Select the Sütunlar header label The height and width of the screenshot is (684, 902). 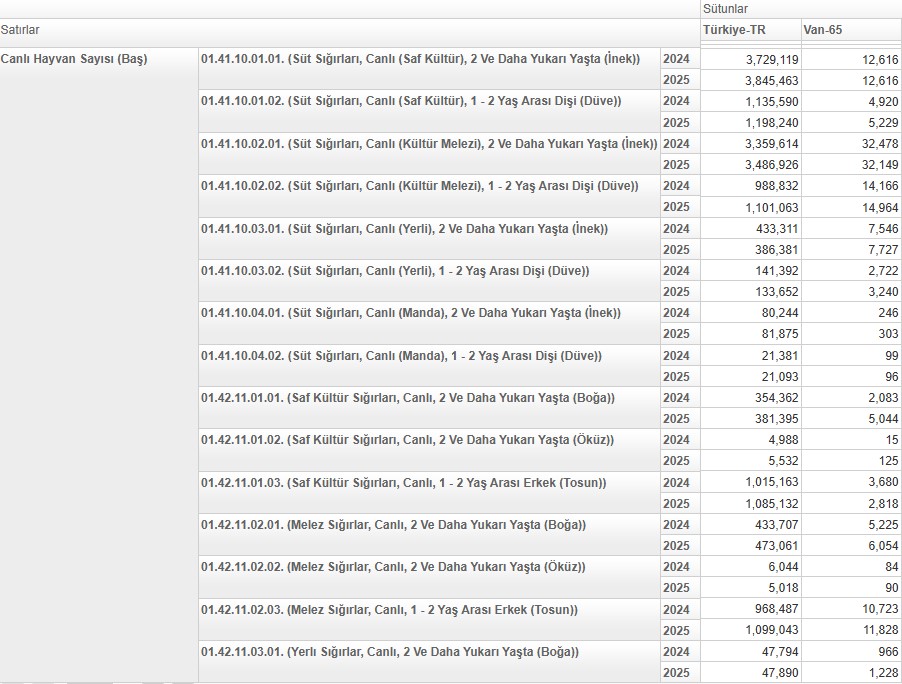tap(725, 9)
